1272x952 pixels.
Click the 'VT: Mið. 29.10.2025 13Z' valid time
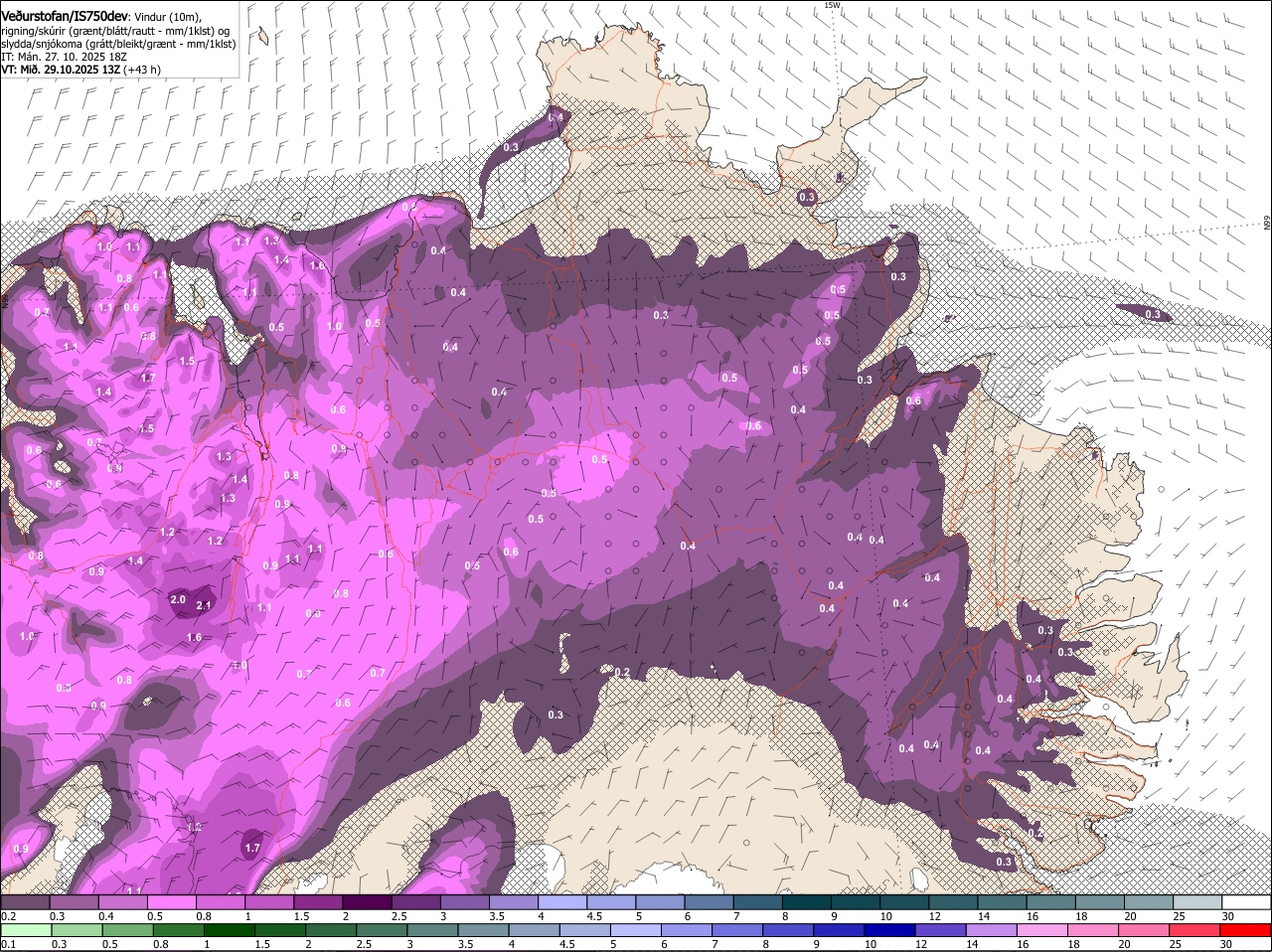tap(61, 70)
